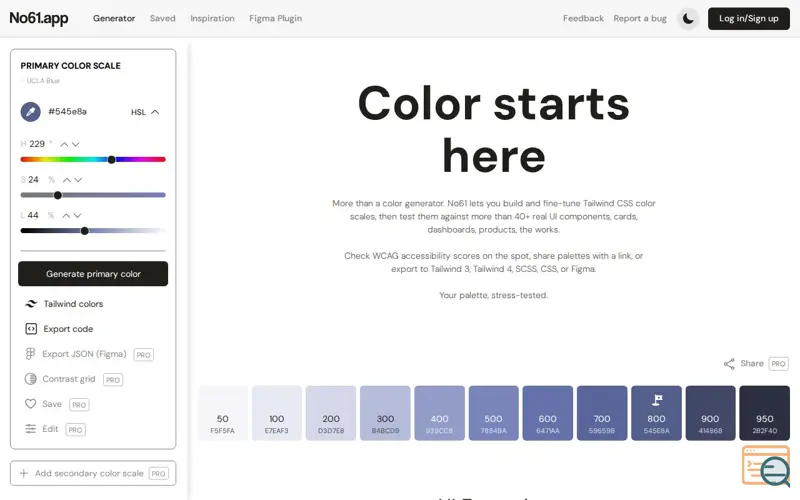Screen dimensions: 800x500
Task: Click the heart Save icon
Action: pos(31,404)
